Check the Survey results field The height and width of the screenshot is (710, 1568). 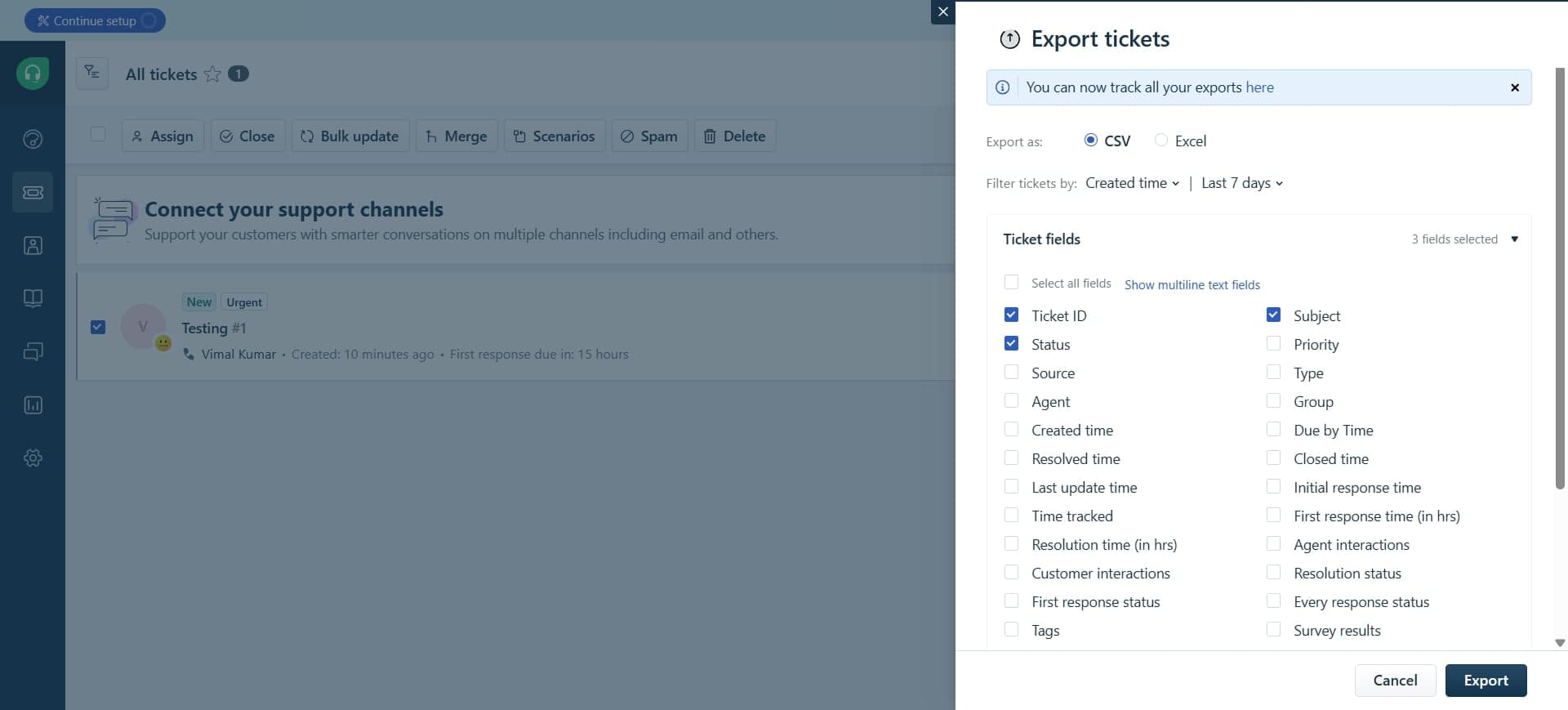click(x=1273, y=629)
